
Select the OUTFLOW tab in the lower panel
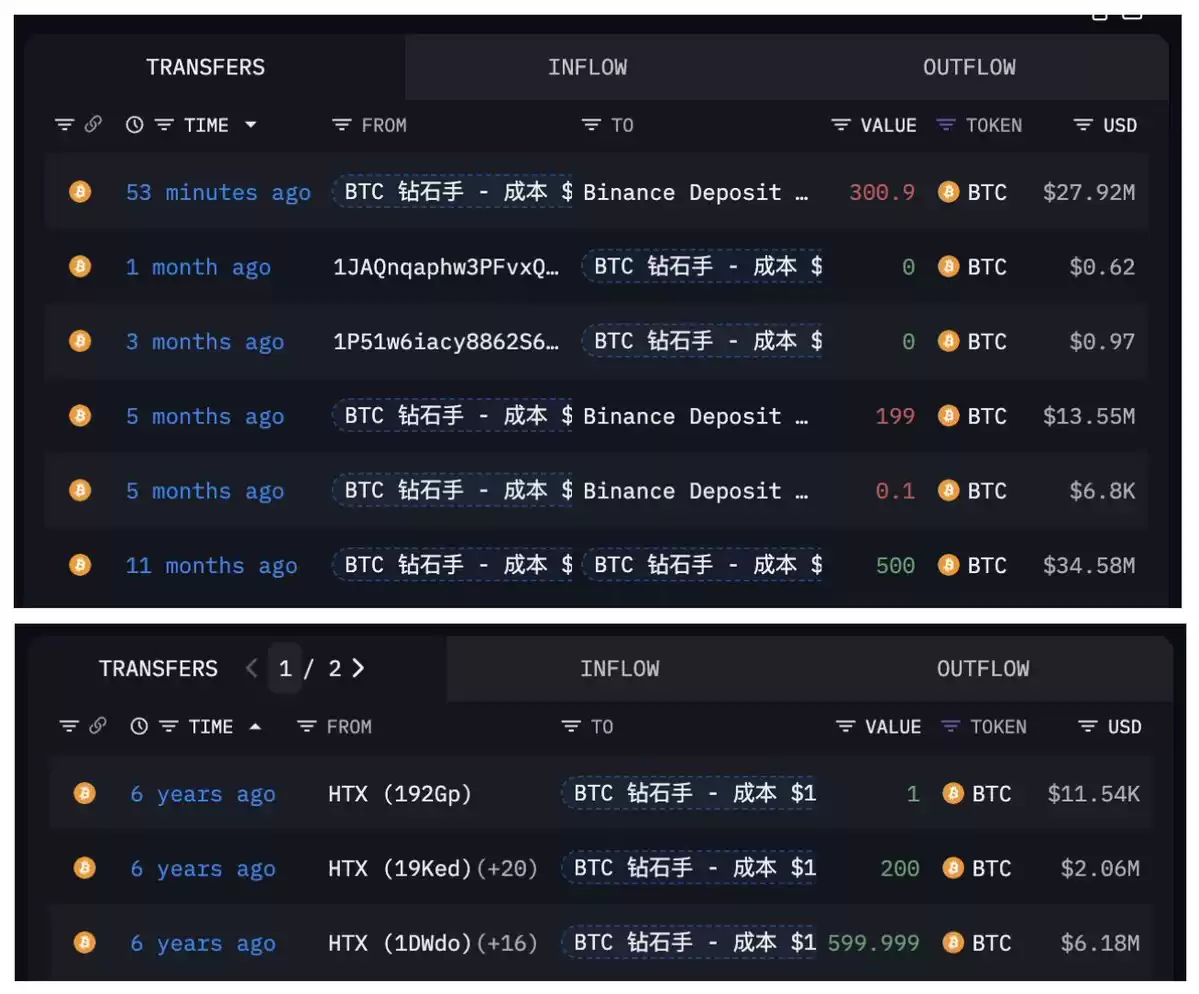coord(983,669)
